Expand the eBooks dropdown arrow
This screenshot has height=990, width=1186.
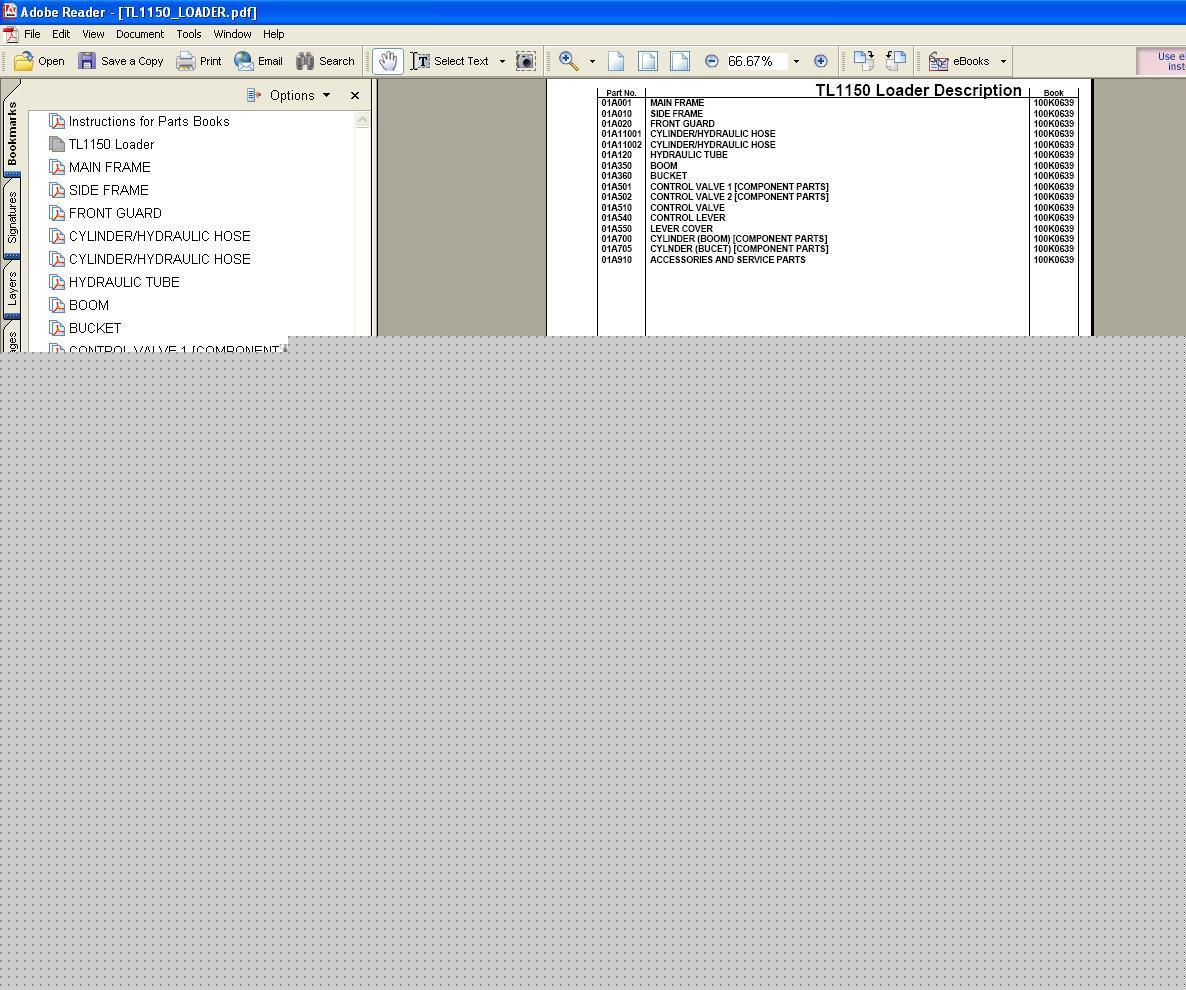coord(1004,61)
